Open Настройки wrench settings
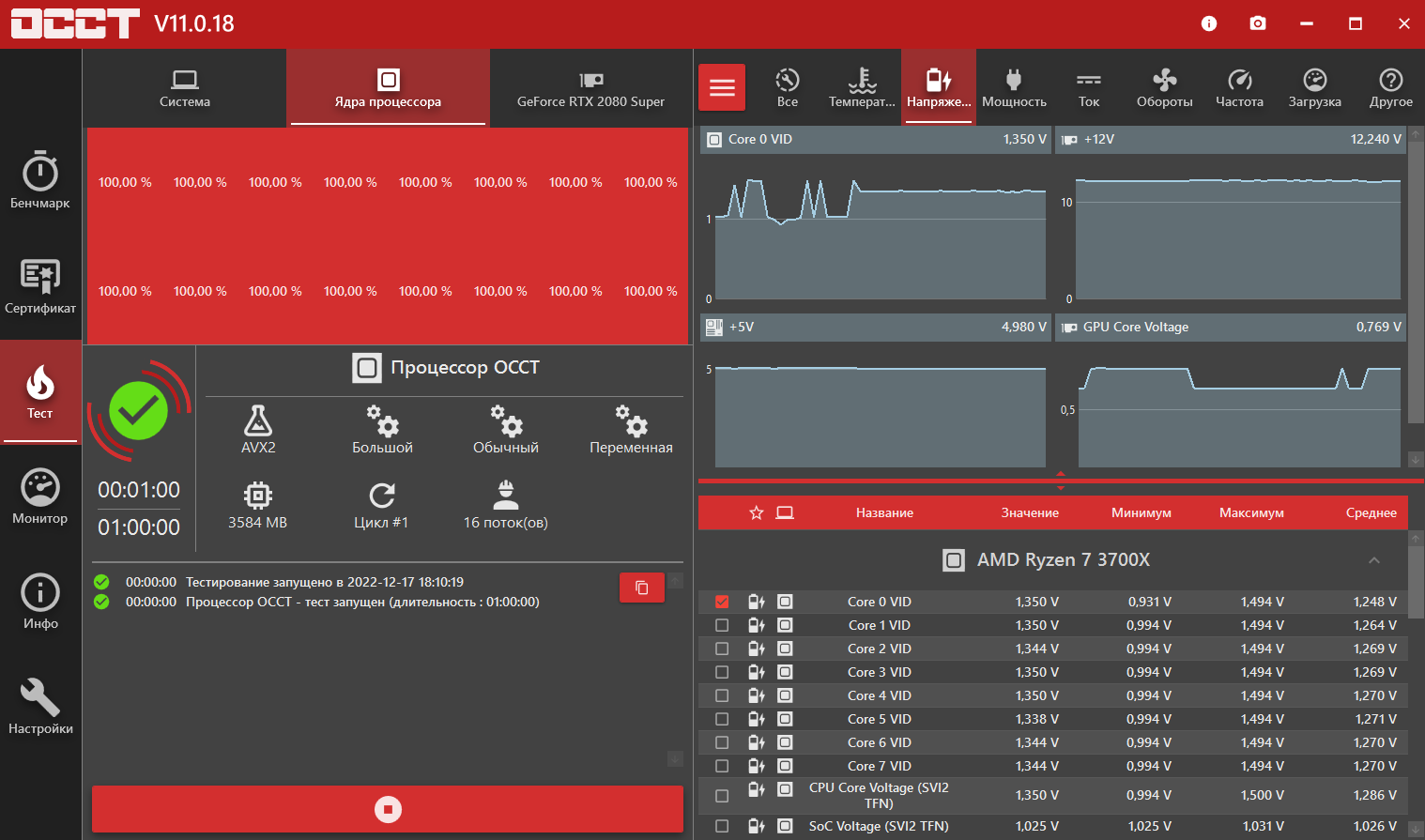 [40, 707]
